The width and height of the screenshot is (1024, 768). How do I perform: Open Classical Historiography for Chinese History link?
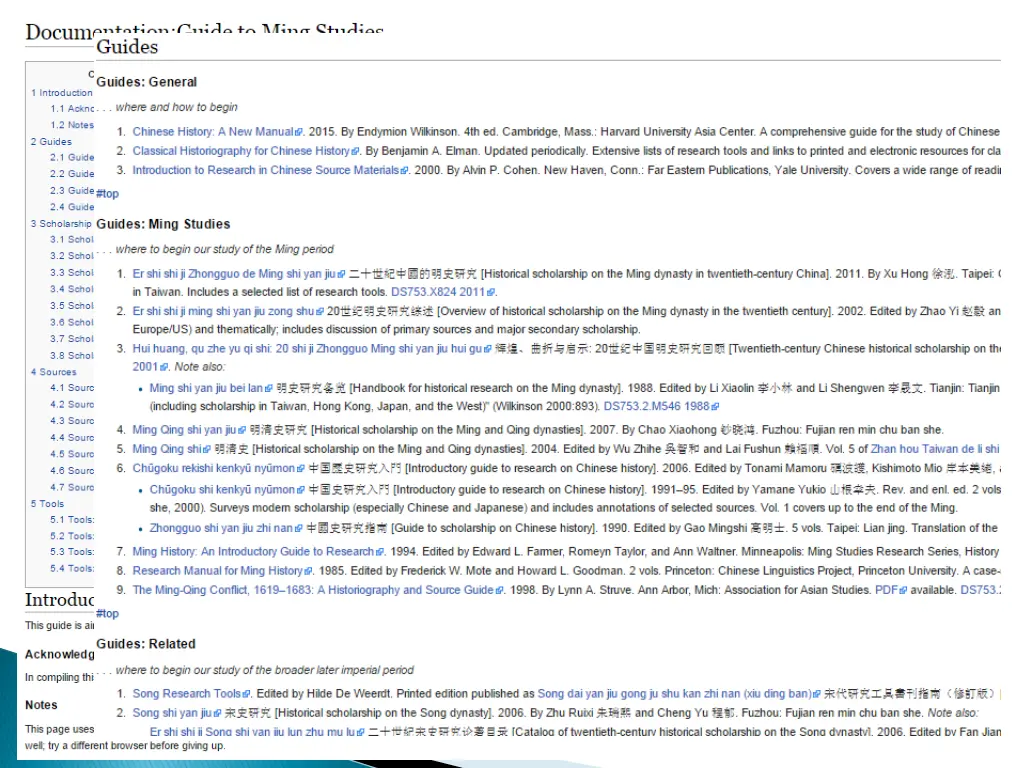tap(241, 151)
